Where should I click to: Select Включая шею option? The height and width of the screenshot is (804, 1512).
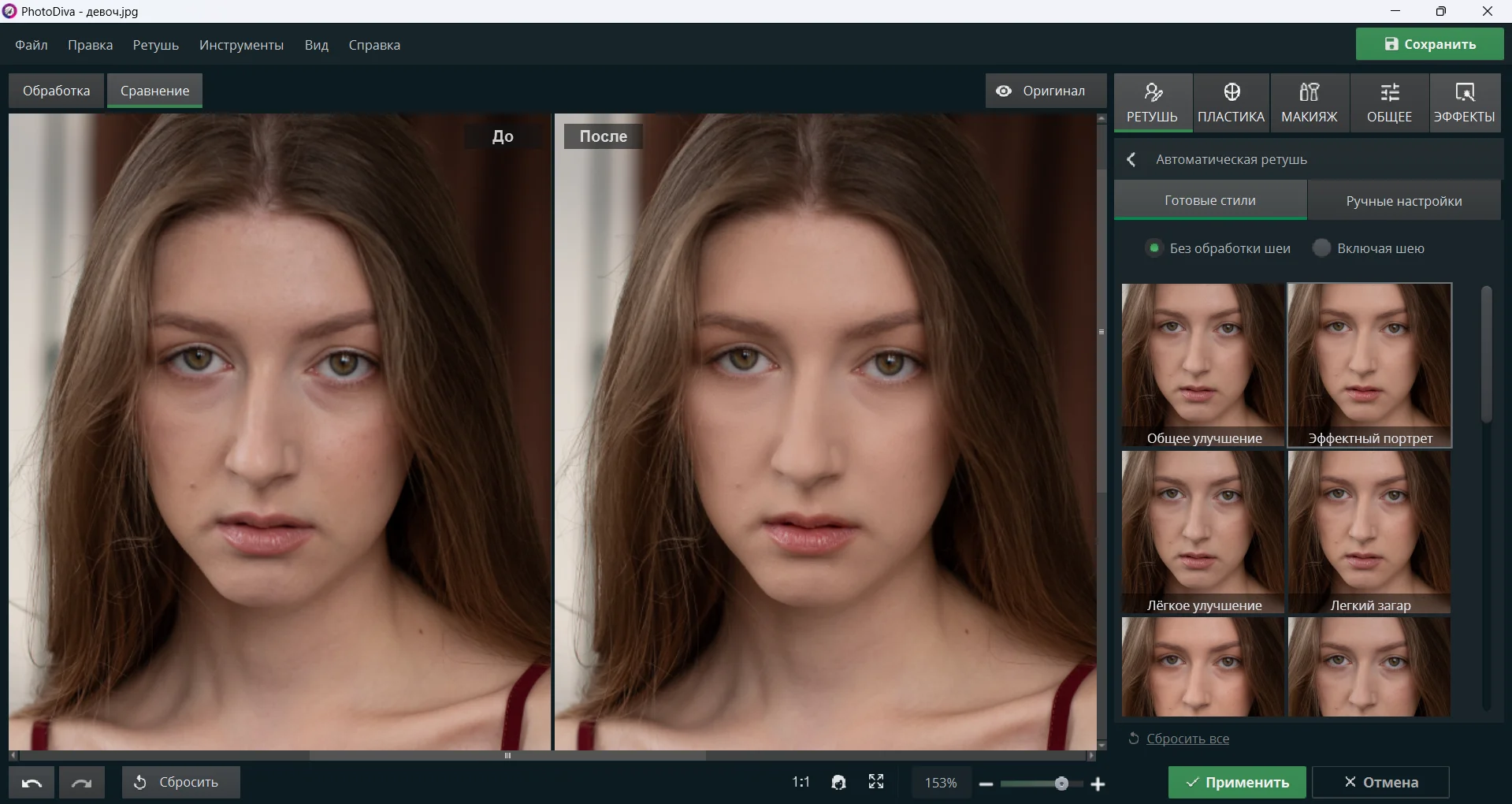[x=1369, y=248]
